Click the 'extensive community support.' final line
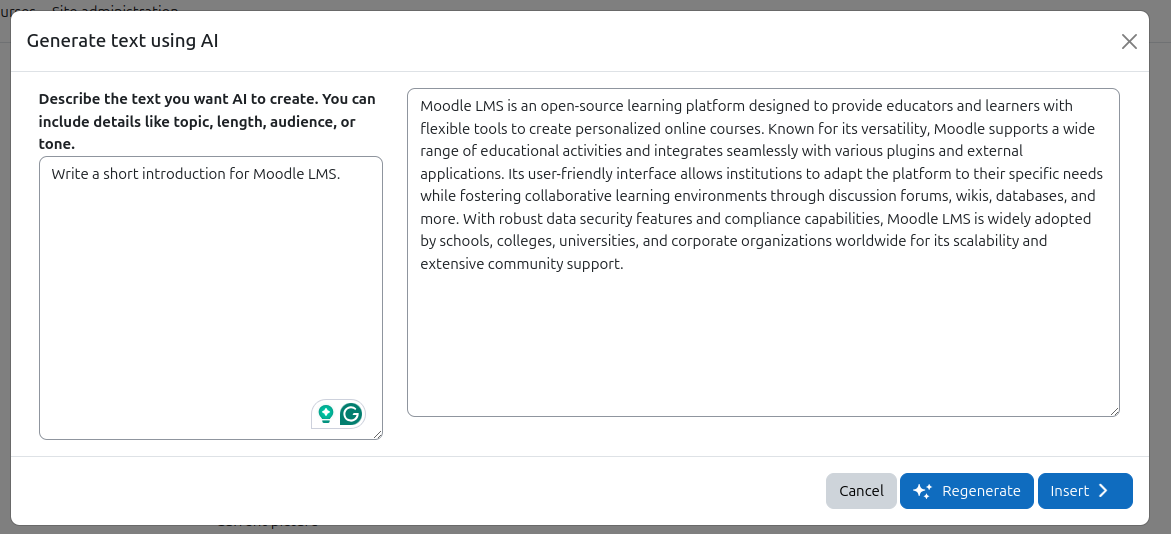The image size is (1171, 534). [521, 264]
